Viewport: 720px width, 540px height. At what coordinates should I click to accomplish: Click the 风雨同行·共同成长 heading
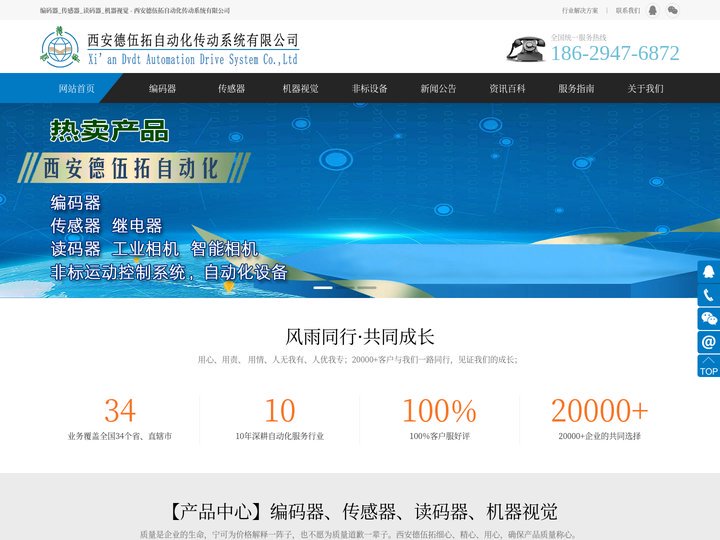click(360, 337)
